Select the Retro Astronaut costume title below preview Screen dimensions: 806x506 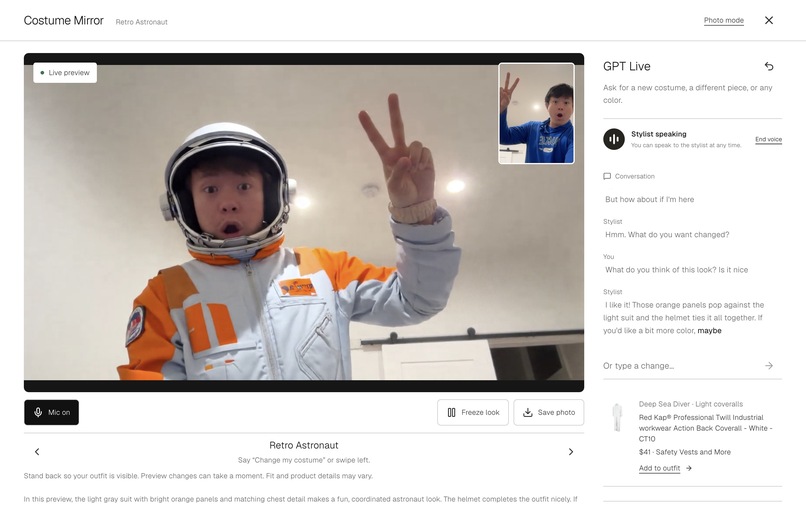pos(303,445)
